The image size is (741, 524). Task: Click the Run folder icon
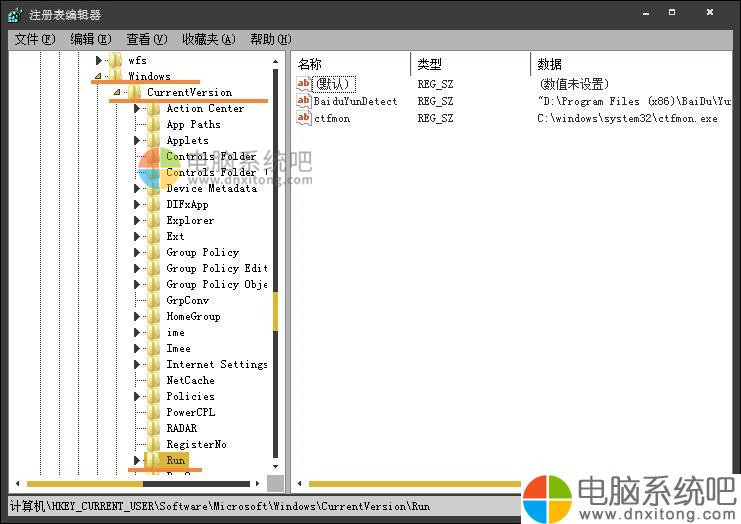153,460
